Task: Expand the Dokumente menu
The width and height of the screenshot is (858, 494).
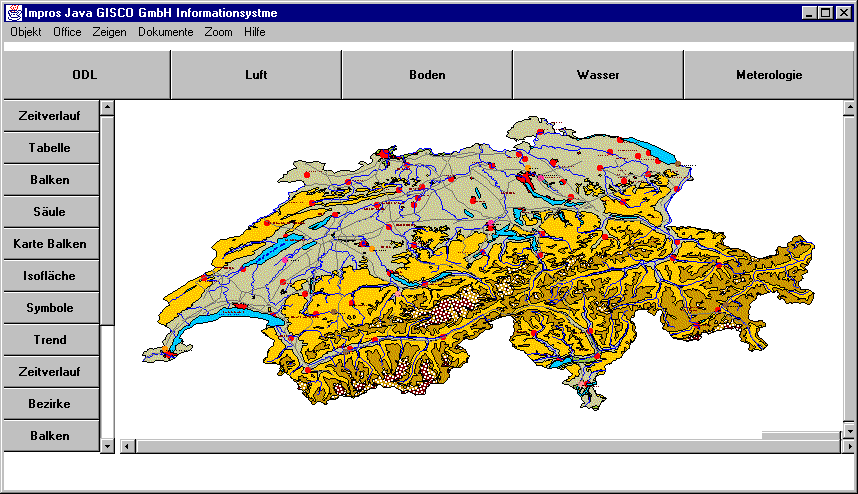Action: [166, 32]
